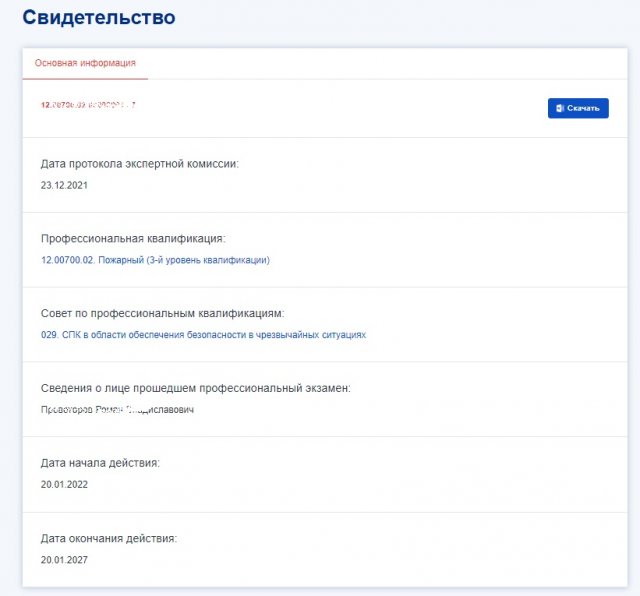The height and width of the screenshot is (596, 640).
Task: Select the examinee's full name text
Action: point(117,410)
